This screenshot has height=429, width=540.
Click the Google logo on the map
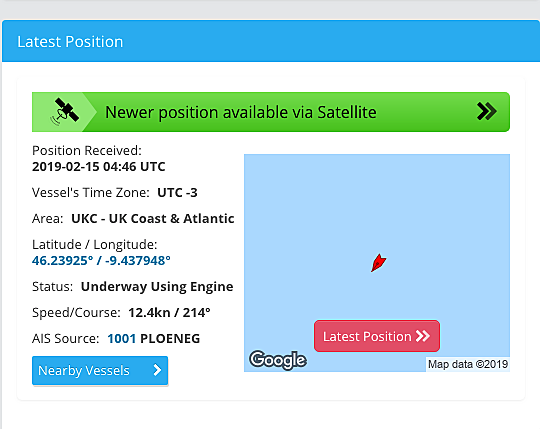278,360
